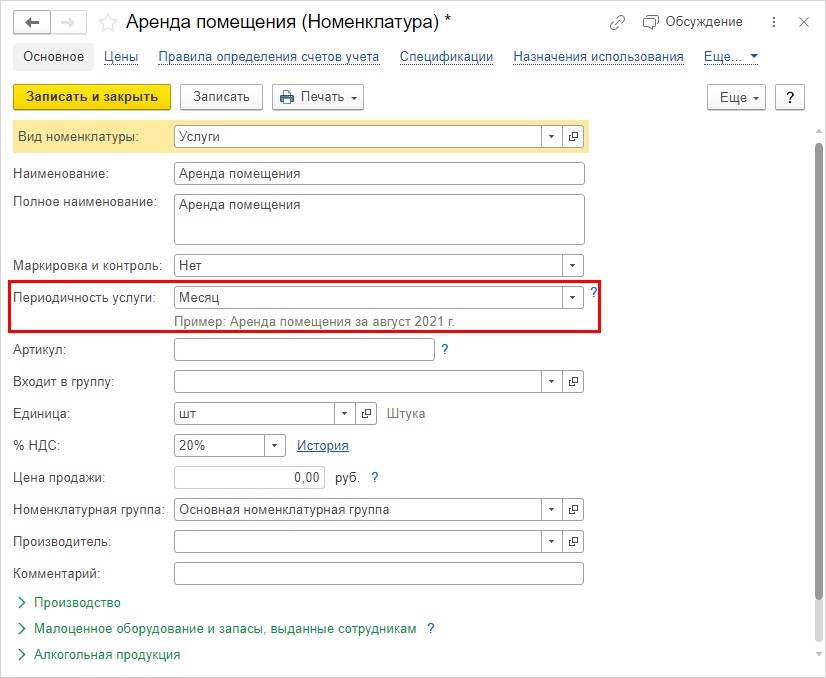826x678 pixels.
Task: Open the Производитель item card icon
Action: [573, 542]
